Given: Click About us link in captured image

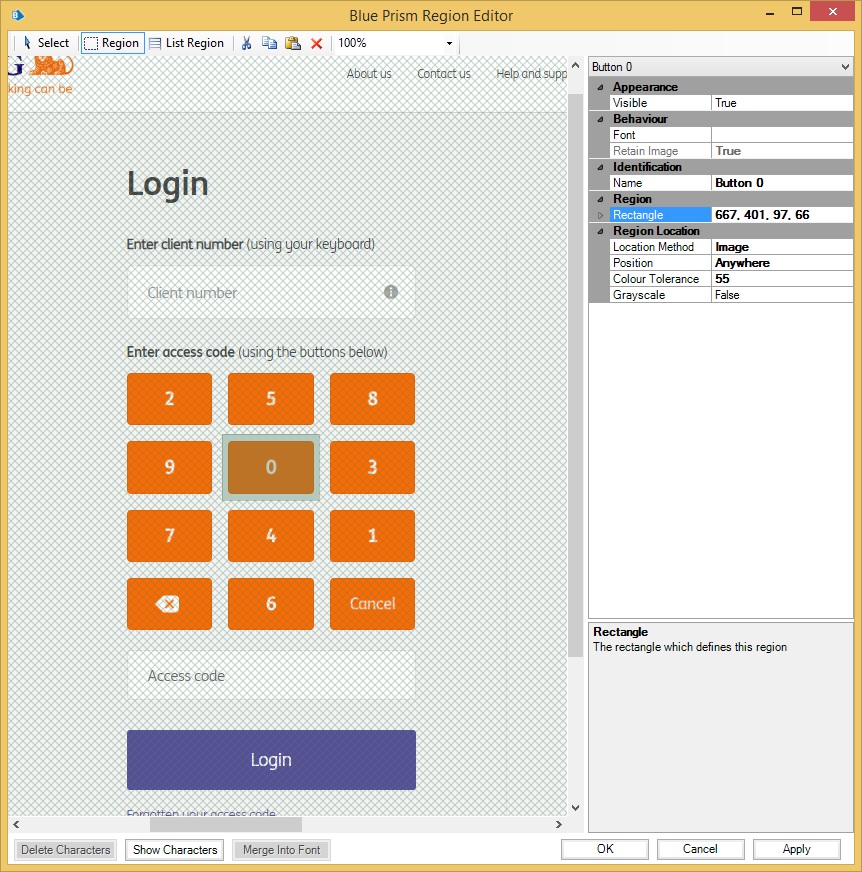Looking at the screenshot, I should coord(369,74).
